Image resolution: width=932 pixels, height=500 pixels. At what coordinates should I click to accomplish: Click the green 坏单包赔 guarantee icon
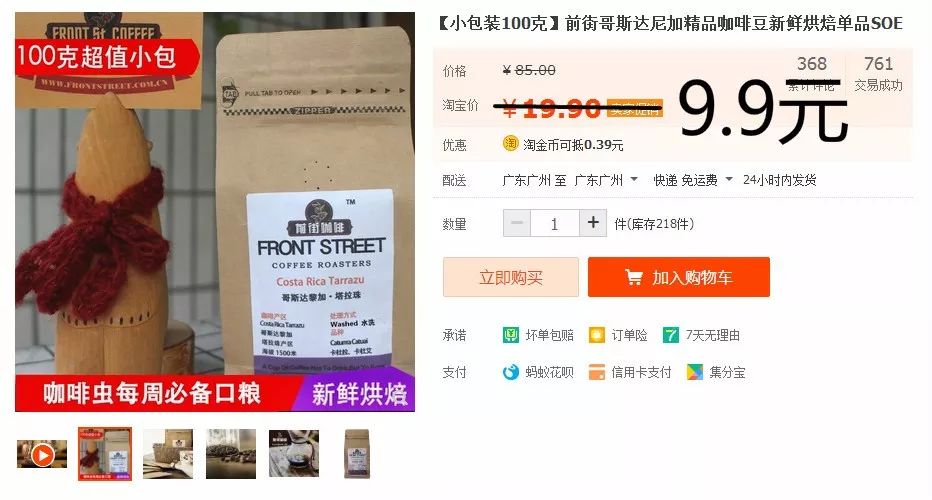[511, 335]
